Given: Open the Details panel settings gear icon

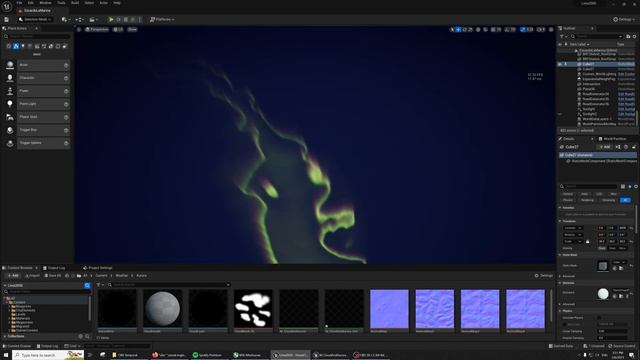Looking at the screenshot, I should (x=636, y=187).
